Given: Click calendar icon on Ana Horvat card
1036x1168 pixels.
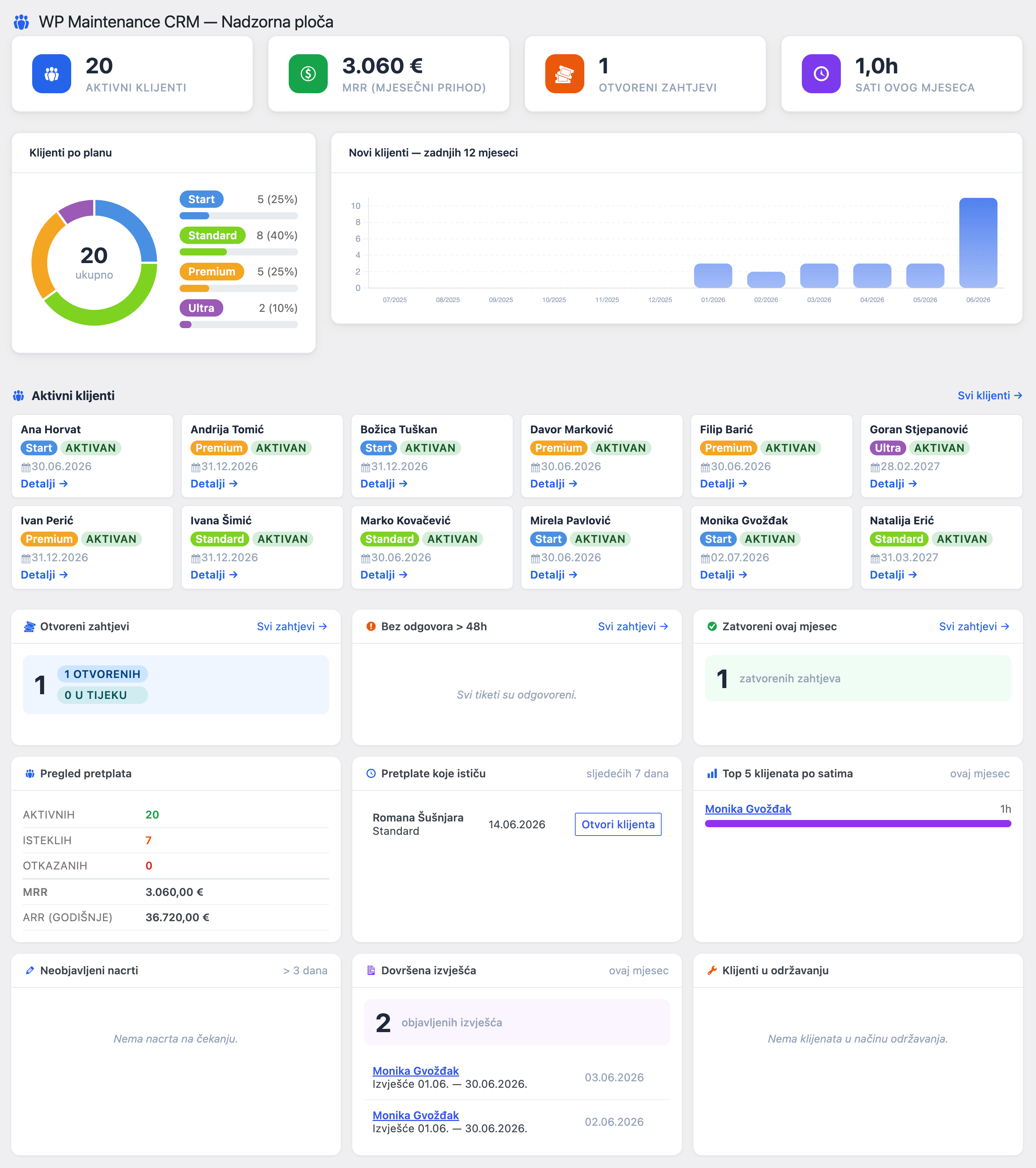Looking at the screenshot, I should point(26,467).
